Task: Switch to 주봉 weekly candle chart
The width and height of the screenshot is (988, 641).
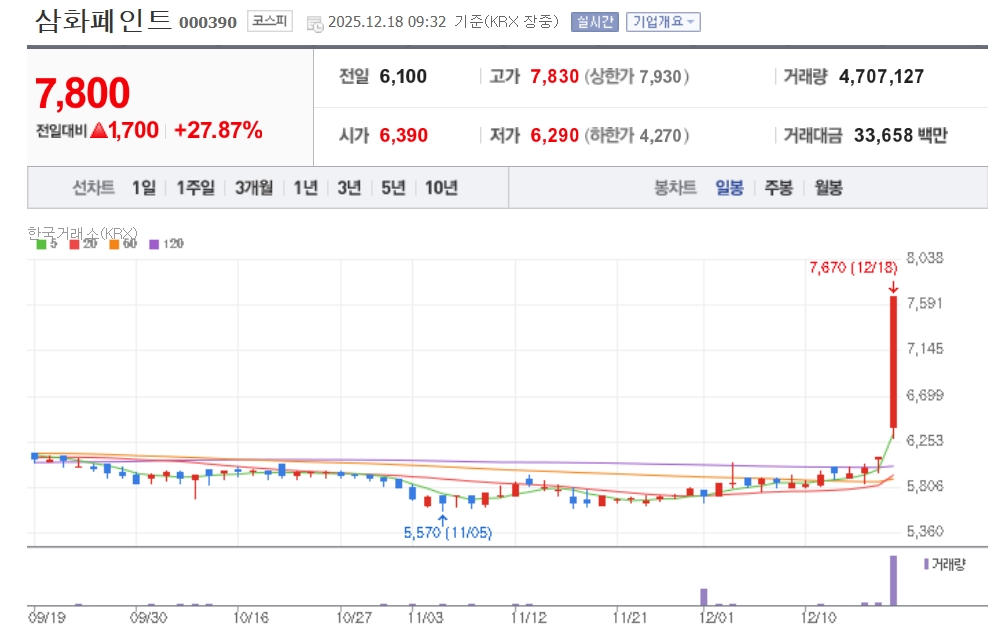Action: [x=778, y=187]
